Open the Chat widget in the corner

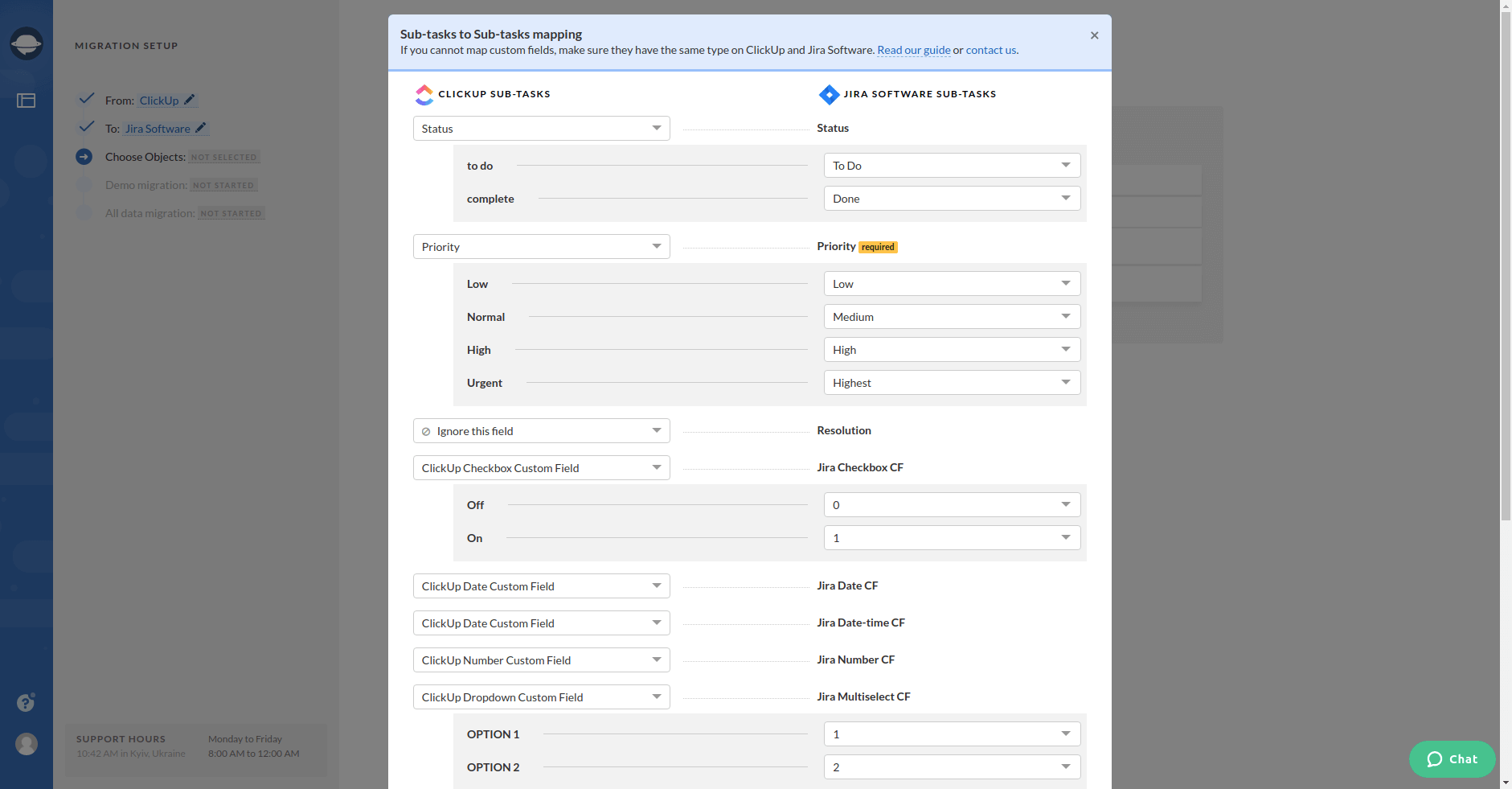click(1452, 758)
